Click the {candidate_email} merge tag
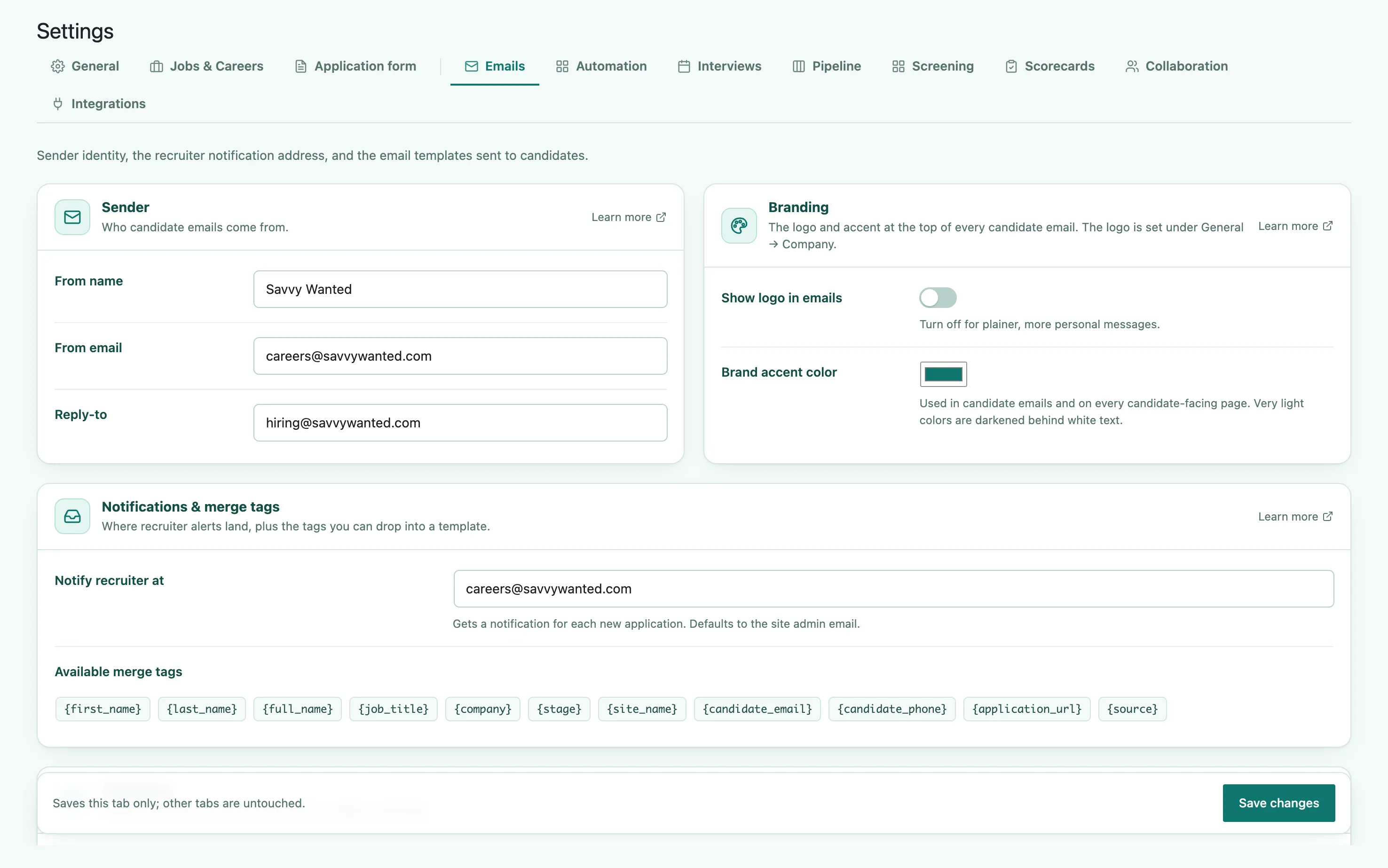This screenshot has width=1388, height=868. click(x=757, y=709)
